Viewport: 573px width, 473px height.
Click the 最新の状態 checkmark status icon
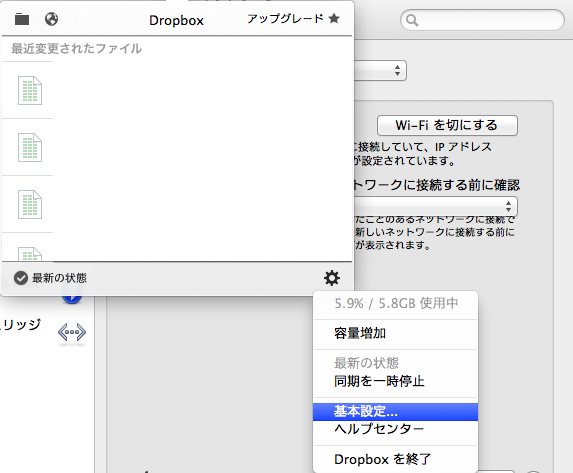(x=21, y=278)
